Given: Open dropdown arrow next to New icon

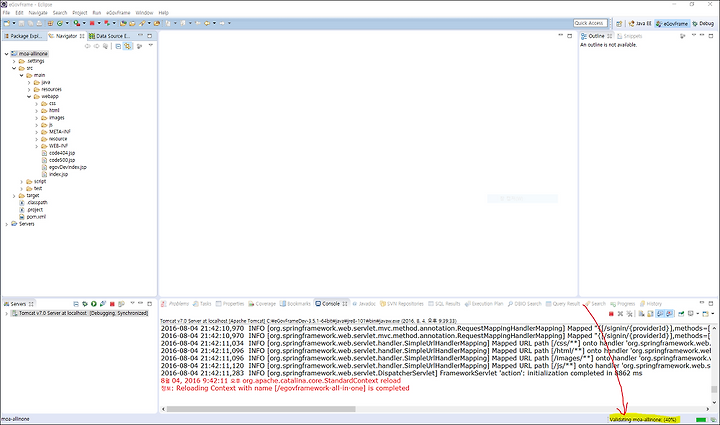Looking at the screenshot, I should click(x=14, y=23).
